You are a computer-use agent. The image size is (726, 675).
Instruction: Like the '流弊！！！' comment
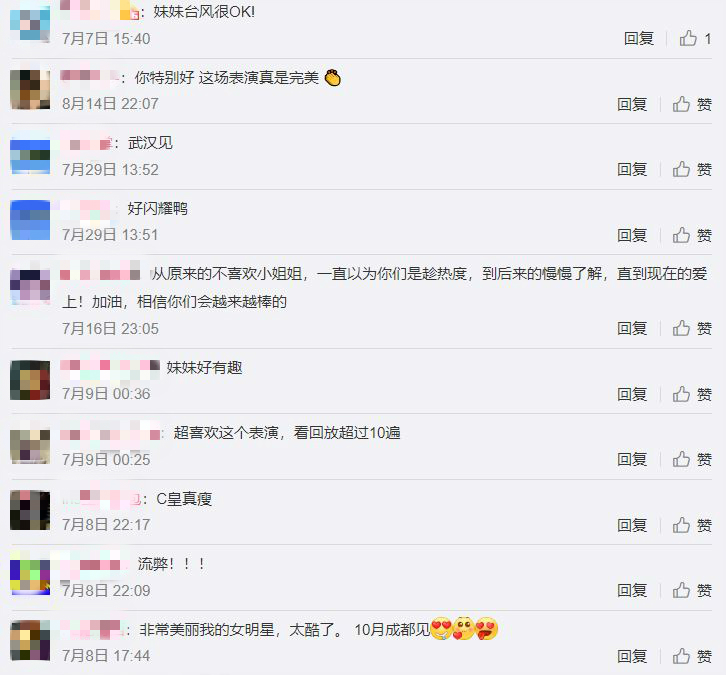pos(692,590)
